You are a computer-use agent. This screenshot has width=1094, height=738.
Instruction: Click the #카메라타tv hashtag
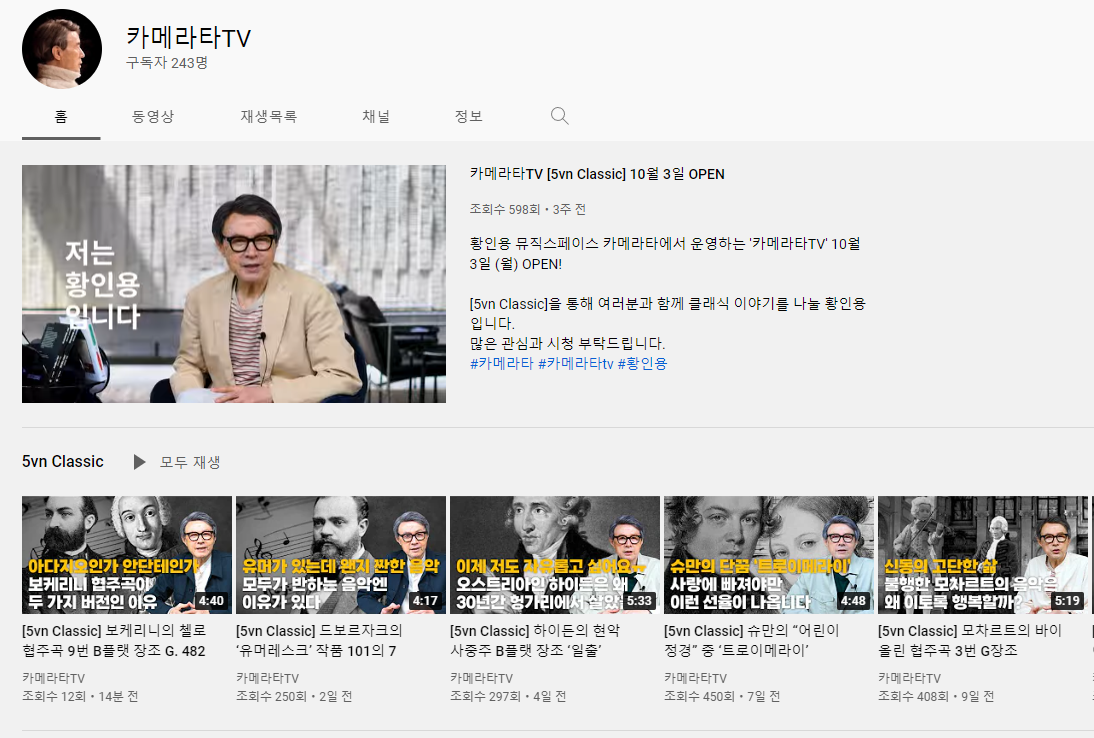(576, 363)
